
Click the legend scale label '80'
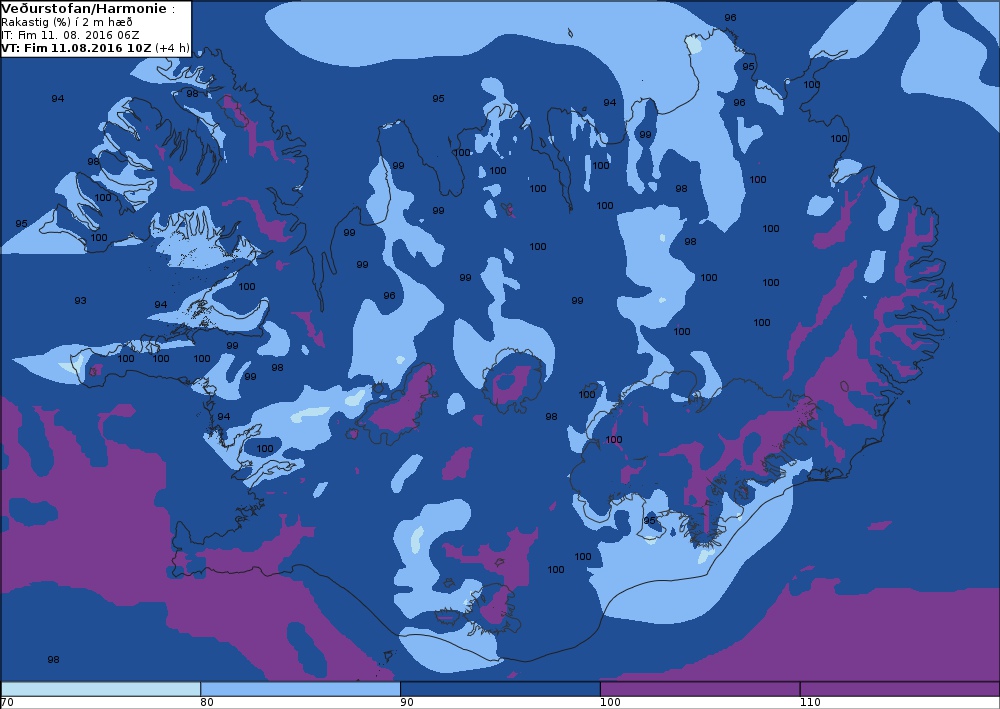click(x=207, y=703)
